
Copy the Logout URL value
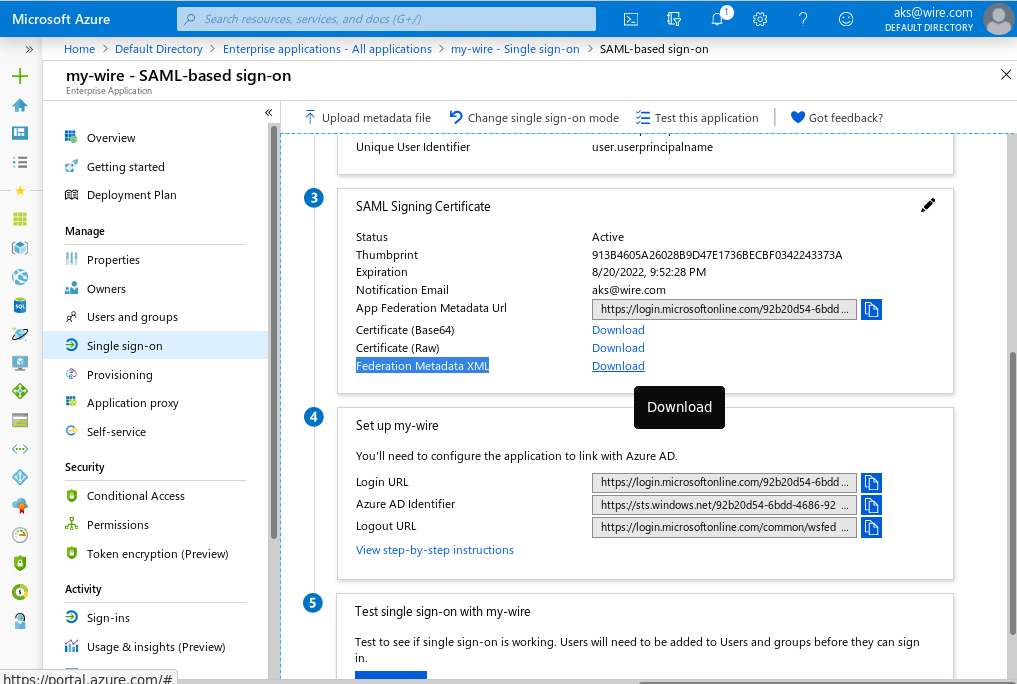point(871,527)
